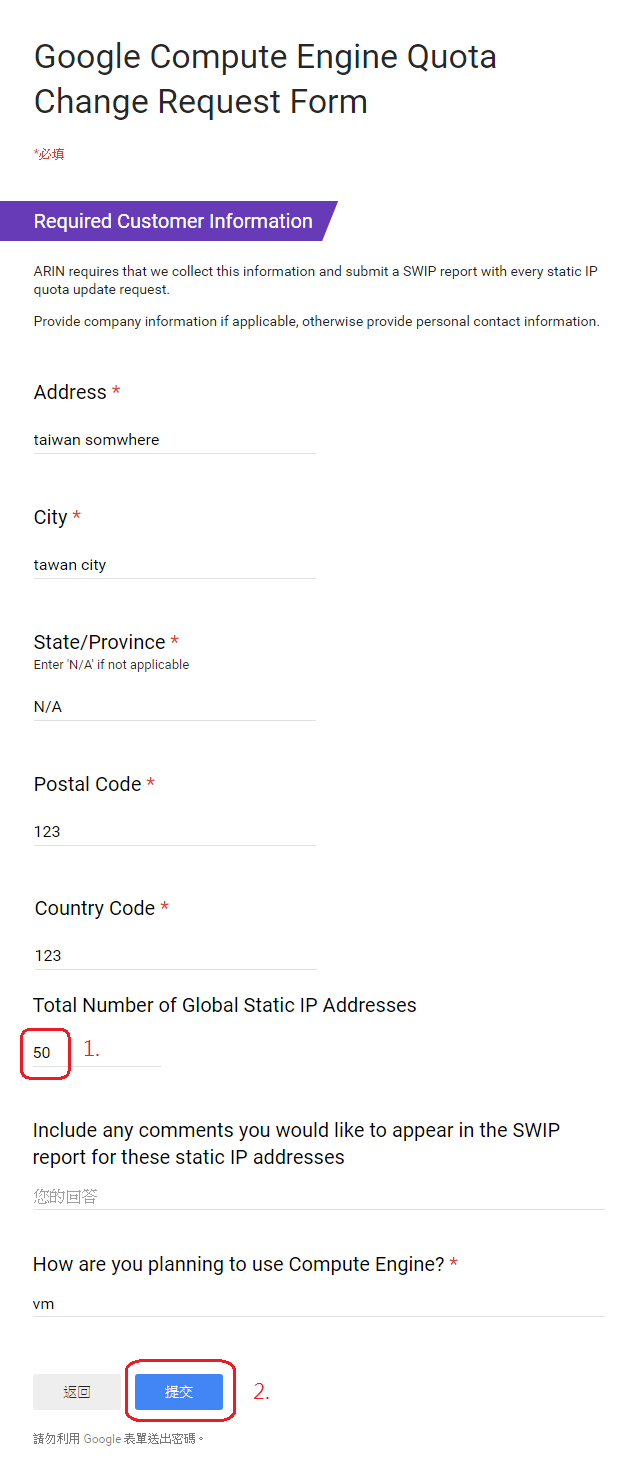Click the 'Total Number of Global Static IP Addresses' label
Viewport: 643px width, 1466px height.
click(224, 1005)
